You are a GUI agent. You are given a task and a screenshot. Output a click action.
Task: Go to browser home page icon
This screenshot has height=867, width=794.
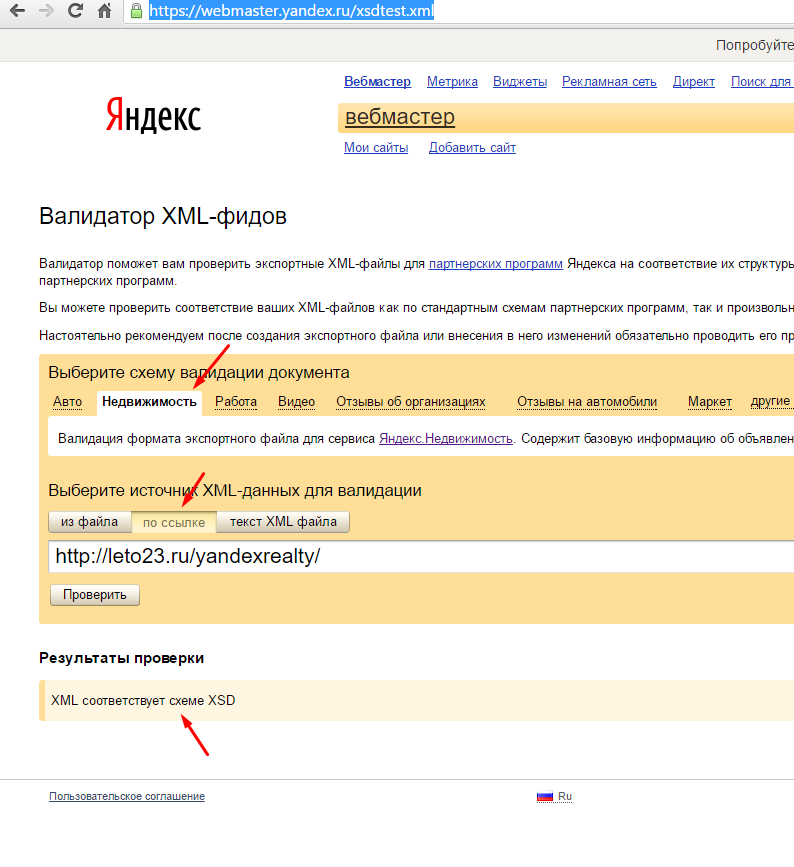click(105, 11)
